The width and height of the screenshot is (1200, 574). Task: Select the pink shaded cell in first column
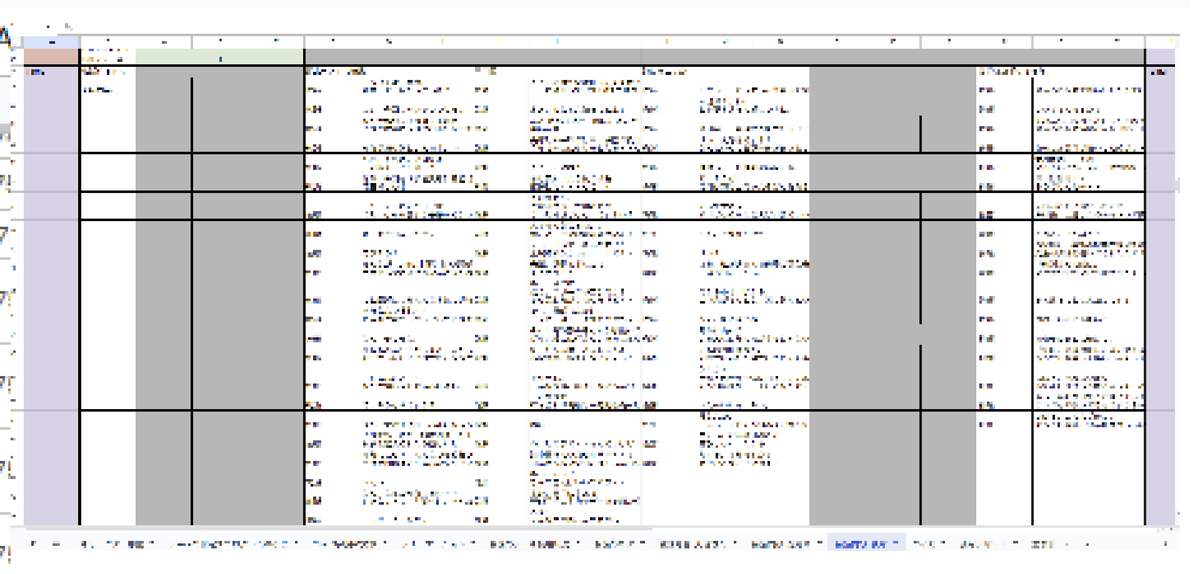point(51,57)
